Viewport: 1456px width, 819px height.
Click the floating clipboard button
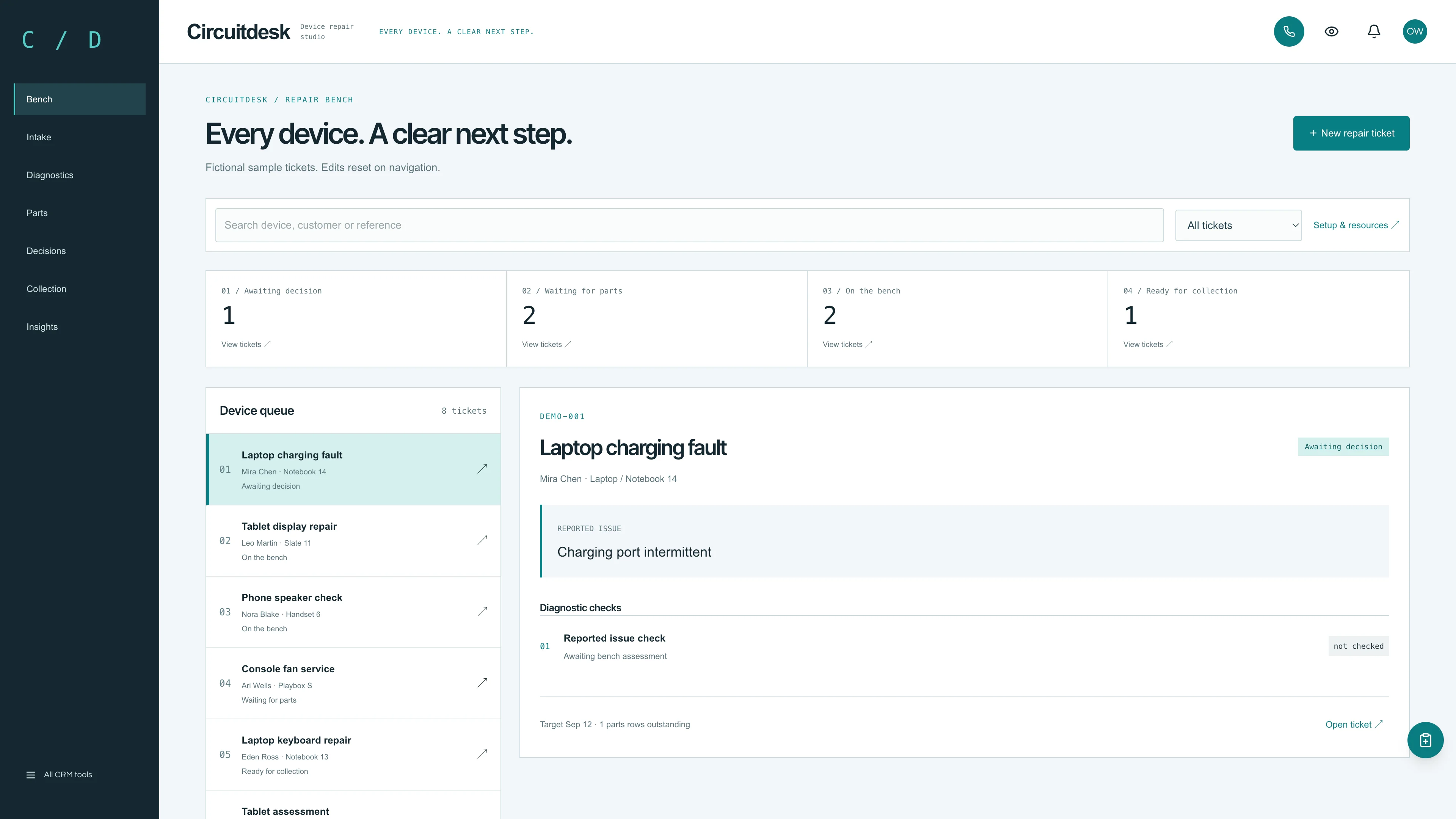(x=1425, y=740)
